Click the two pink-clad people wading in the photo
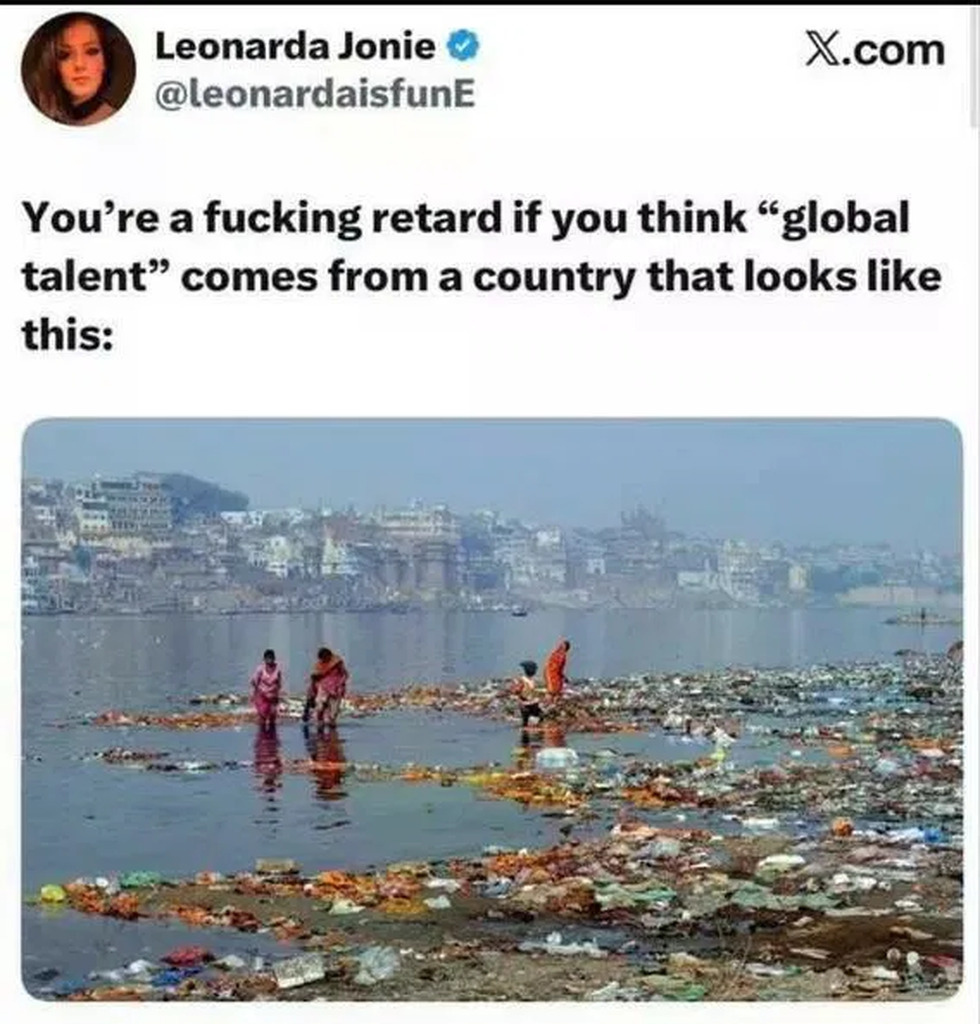The width and height of the screenshot is (980, 1024). 300,686
